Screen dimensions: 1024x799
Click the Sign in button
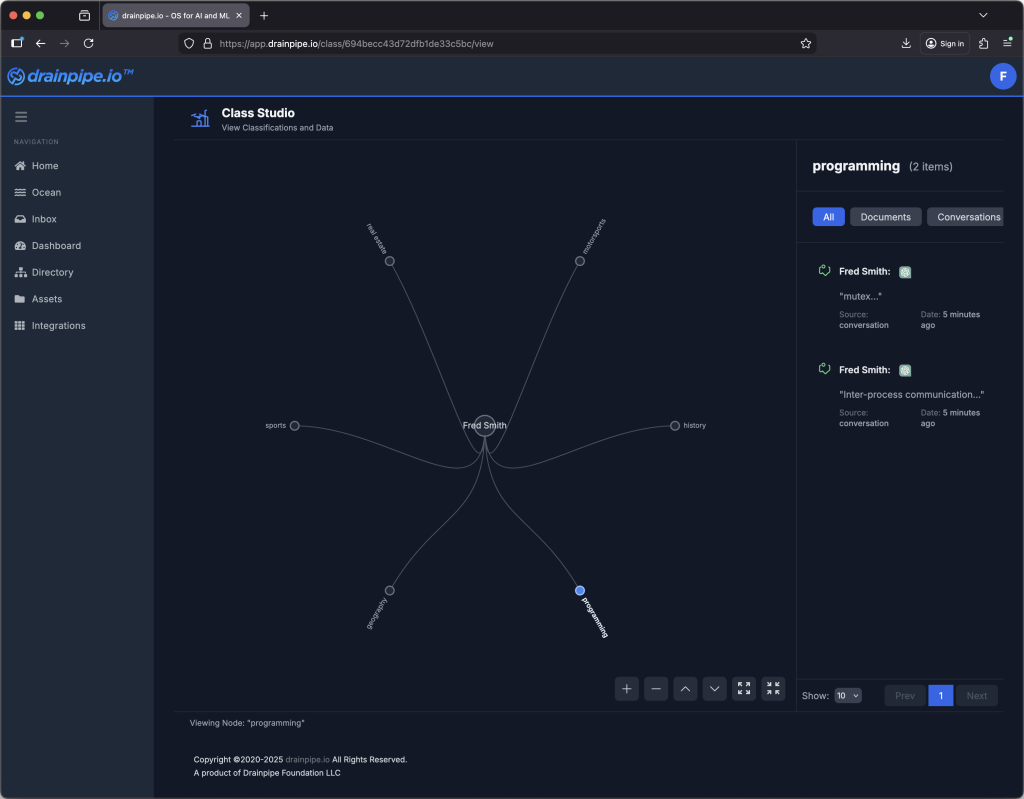[x=944, y=42]
